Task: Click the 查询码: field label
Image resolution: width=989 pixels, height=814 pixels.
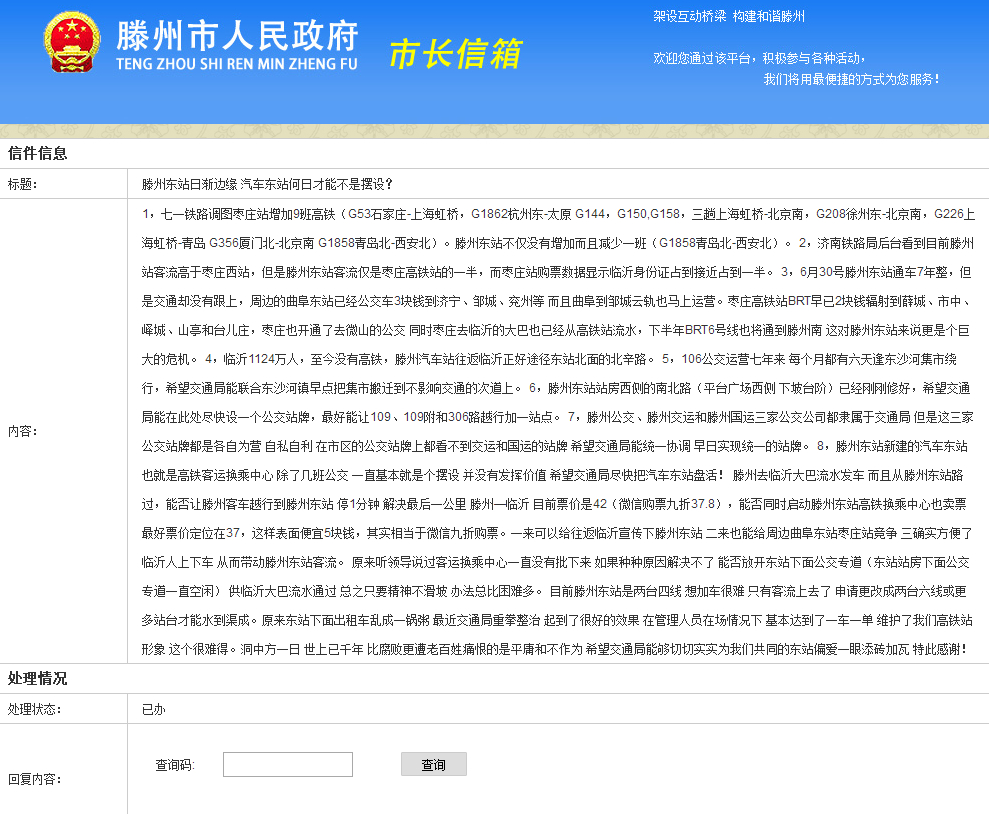Action: pyautogui.click(x=175, y=765)
